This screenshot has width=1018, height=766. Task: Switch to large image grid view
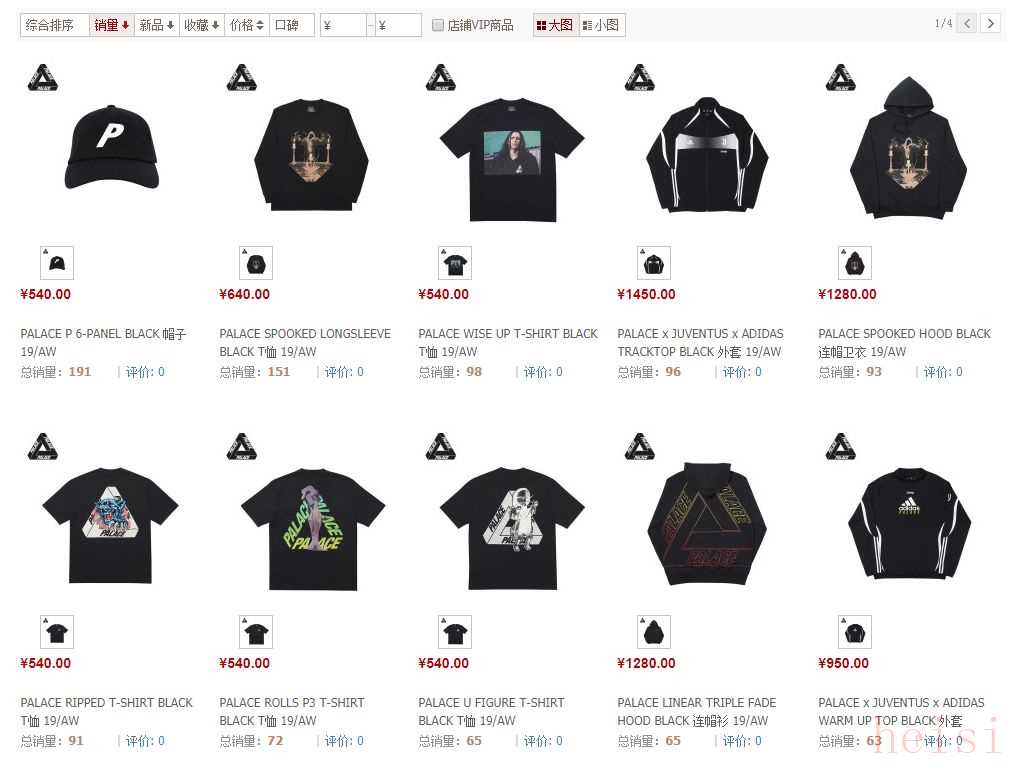555,25
